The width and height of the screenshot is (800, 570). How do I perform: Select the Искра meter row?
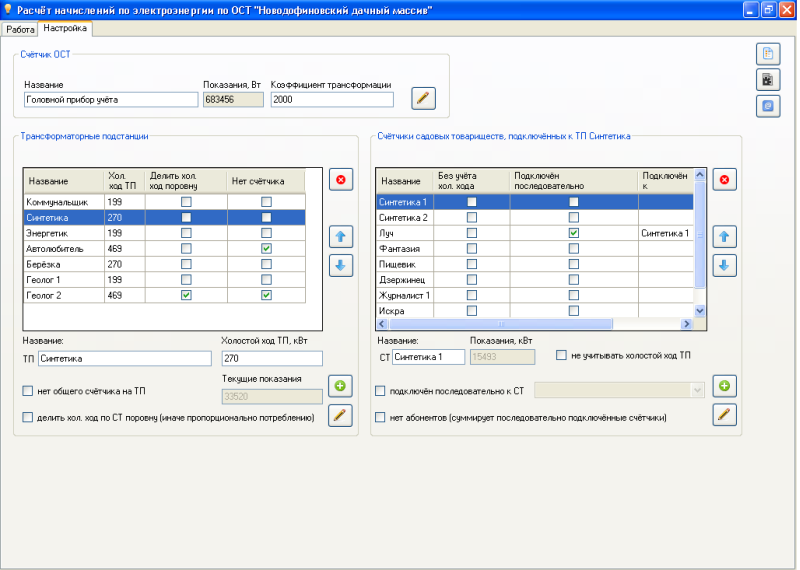click(535, 310)
